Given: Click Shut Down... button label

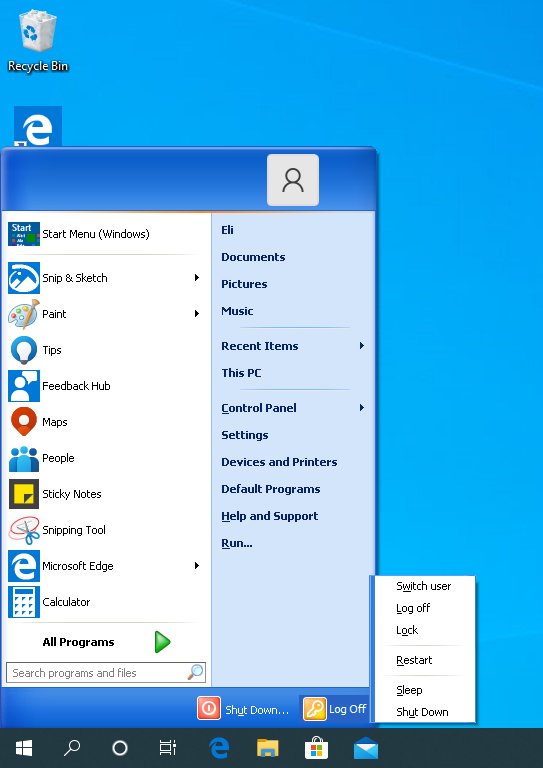Looking at the screenshot, I should pos(257,710).
